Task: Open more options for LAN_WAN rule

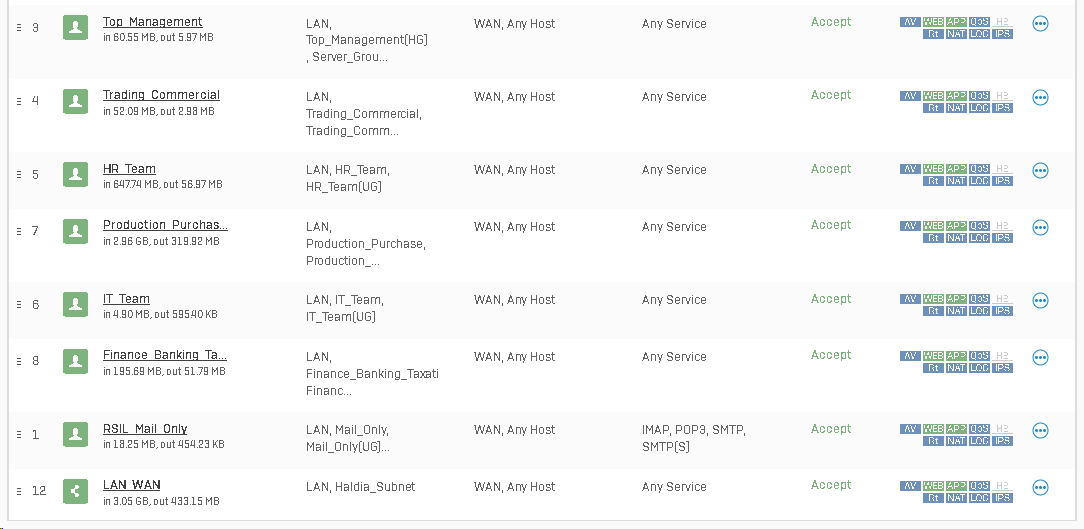Action: 1040,488
